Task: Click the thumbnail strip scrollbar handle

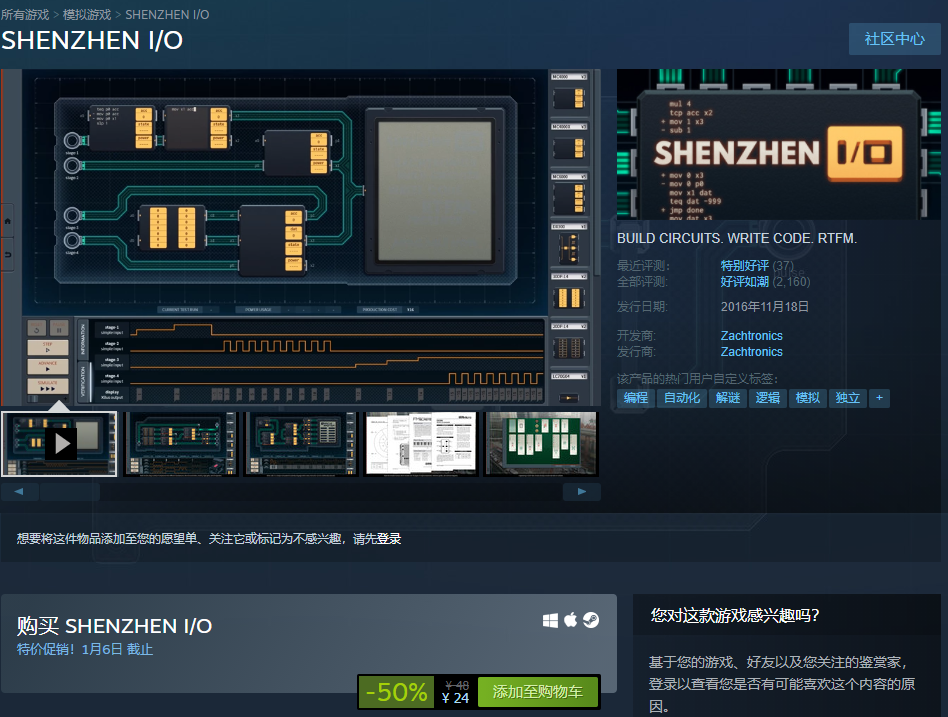Action: pos(70,492)
